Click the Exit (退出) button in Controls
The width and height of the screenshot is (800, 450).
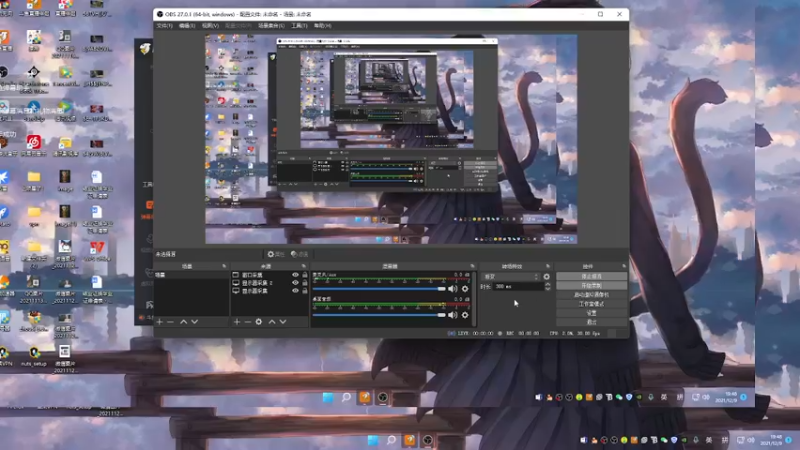pos(591,322)
